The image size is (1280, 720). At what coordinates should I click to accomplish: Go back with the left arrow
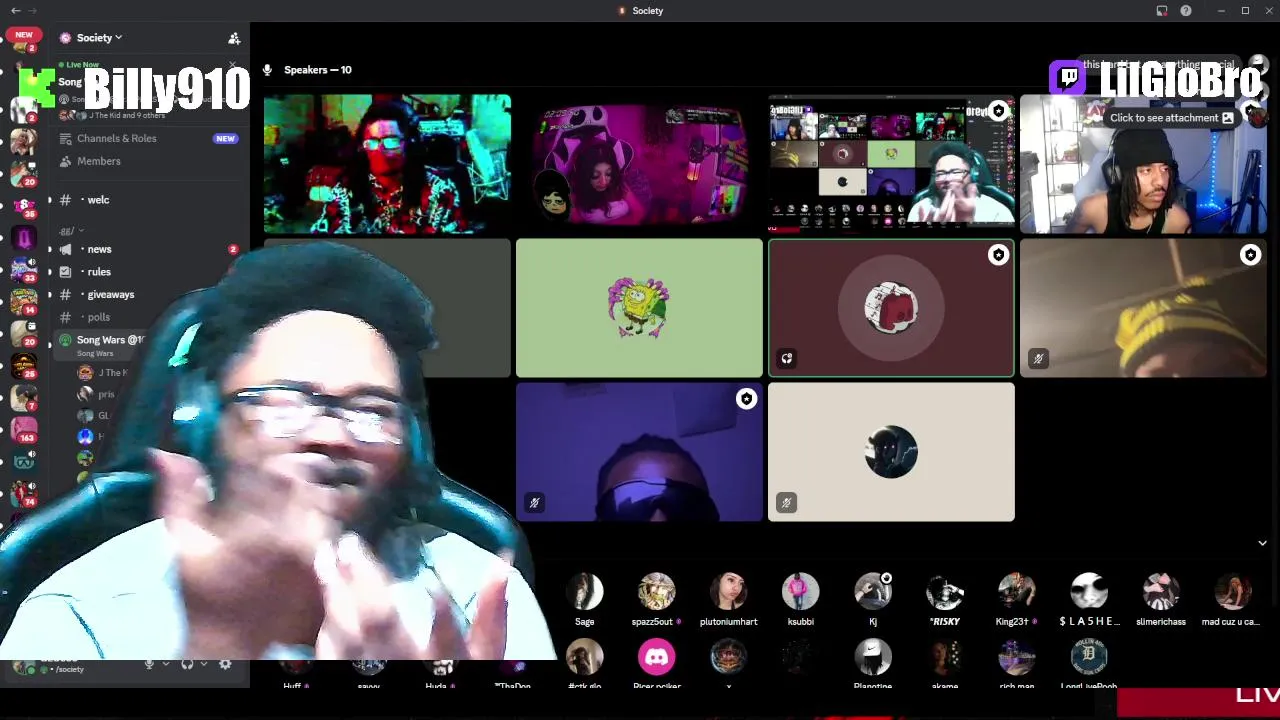15,10
